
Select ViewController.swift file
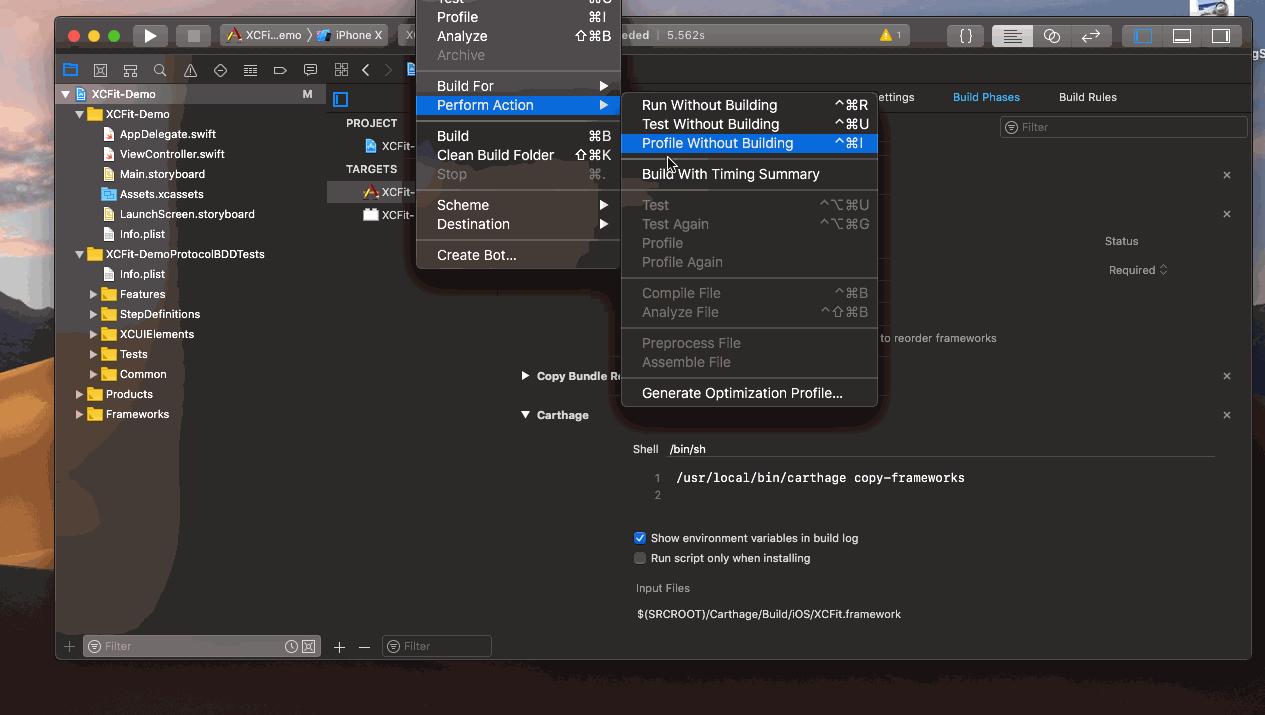(172, 154)
